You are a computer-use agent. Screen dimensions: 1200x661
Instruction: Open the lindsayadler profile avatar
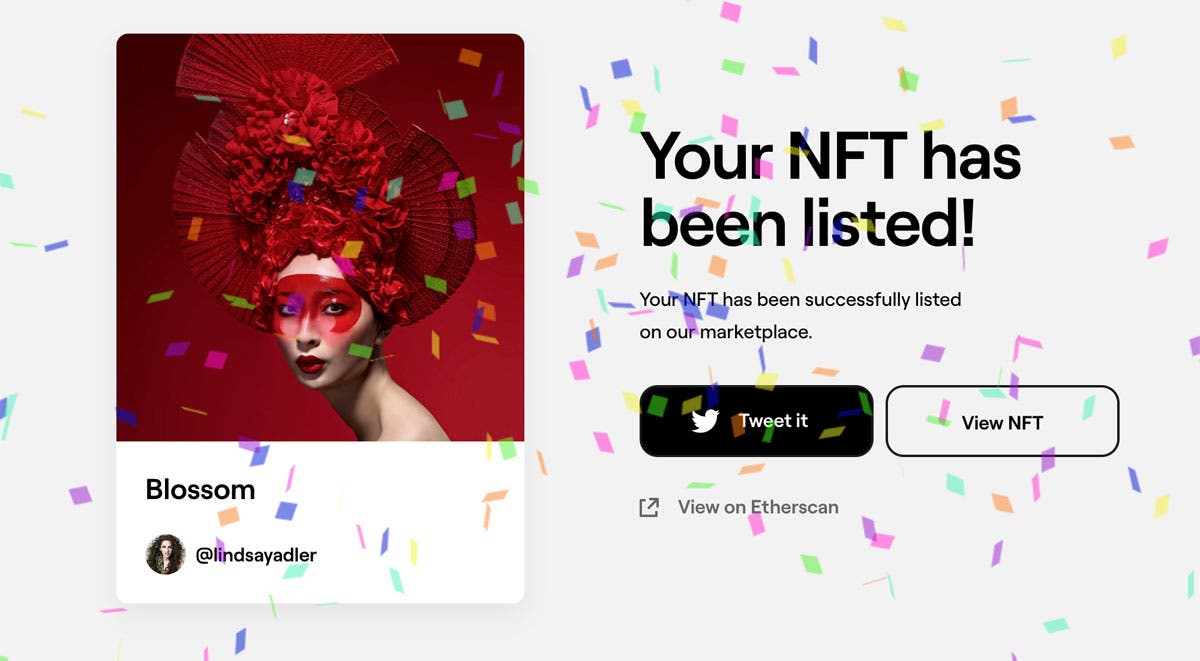tap(165, 554)
